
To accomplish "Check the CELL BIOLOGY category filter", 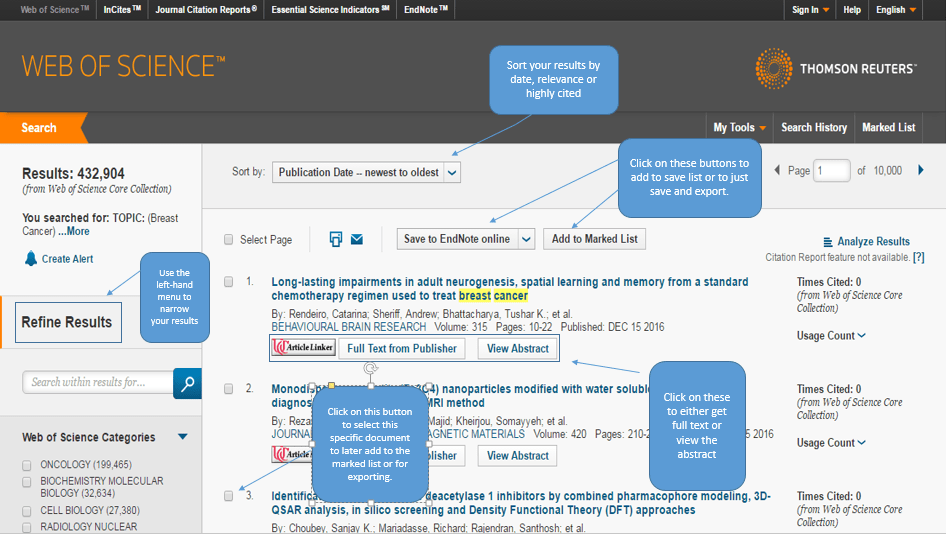I will click(27, 511).
